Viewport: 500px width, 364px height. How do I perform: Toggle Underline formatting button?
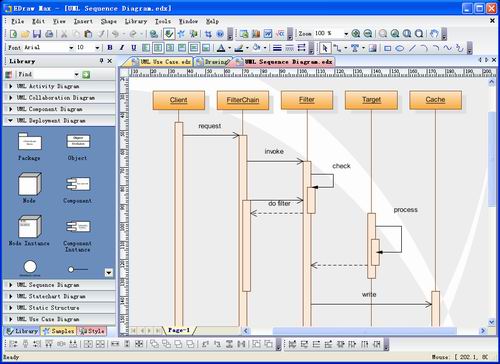(x=134, y=48)
